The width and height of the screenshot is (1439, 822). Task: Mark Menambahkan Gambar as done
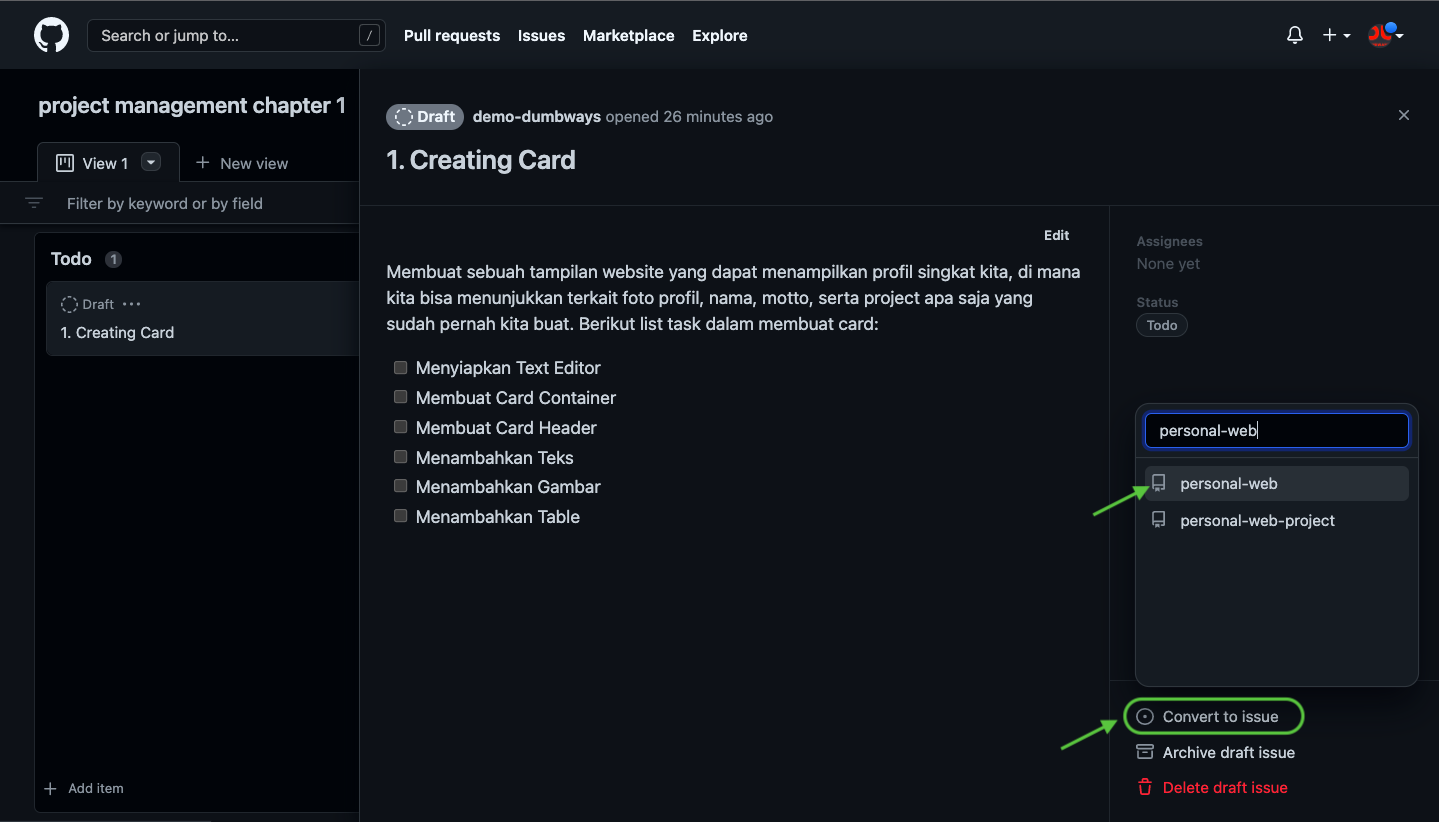[x=400, y=486]
